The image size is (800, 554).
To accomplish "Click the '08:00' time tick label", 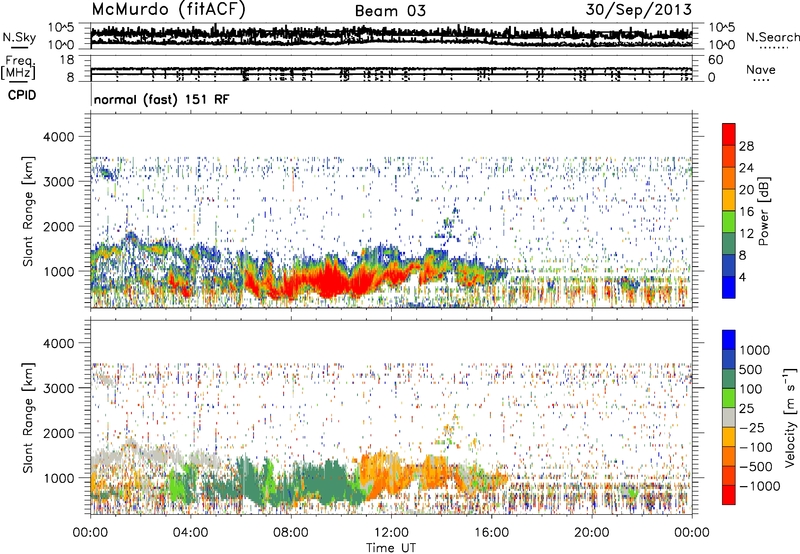I will [x=291, y=533].
